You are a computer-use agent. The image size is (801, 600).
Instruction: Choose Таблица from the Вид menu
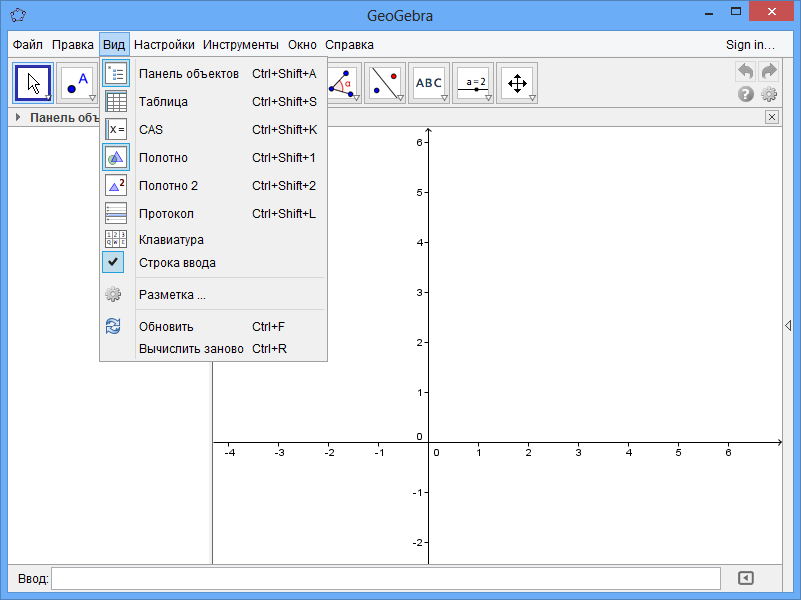click(163, 101)
